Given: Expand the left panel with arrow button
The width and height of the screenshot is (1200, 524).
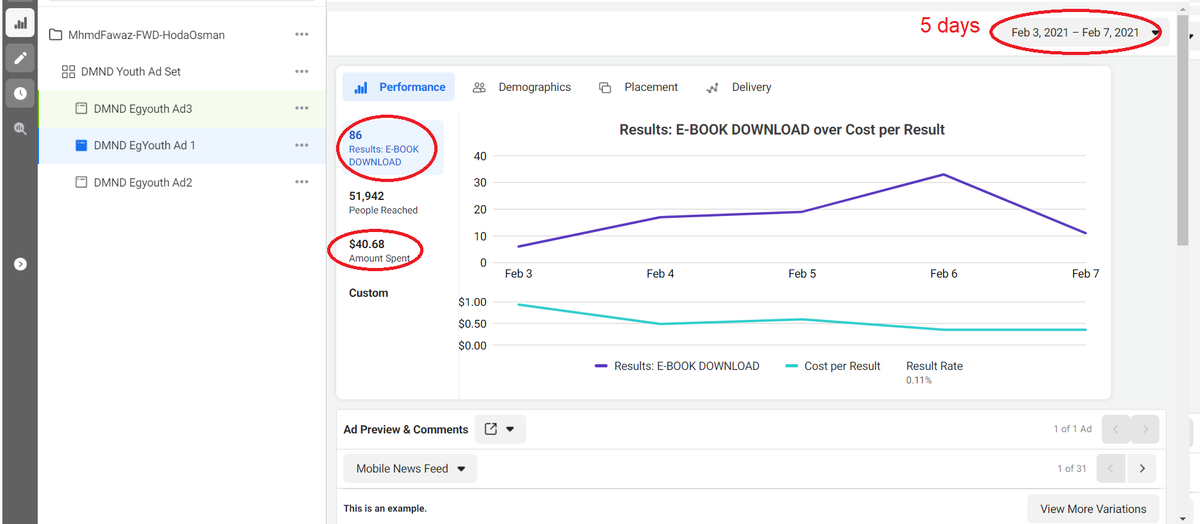Looking at the screenshot, I should (18, 264).
